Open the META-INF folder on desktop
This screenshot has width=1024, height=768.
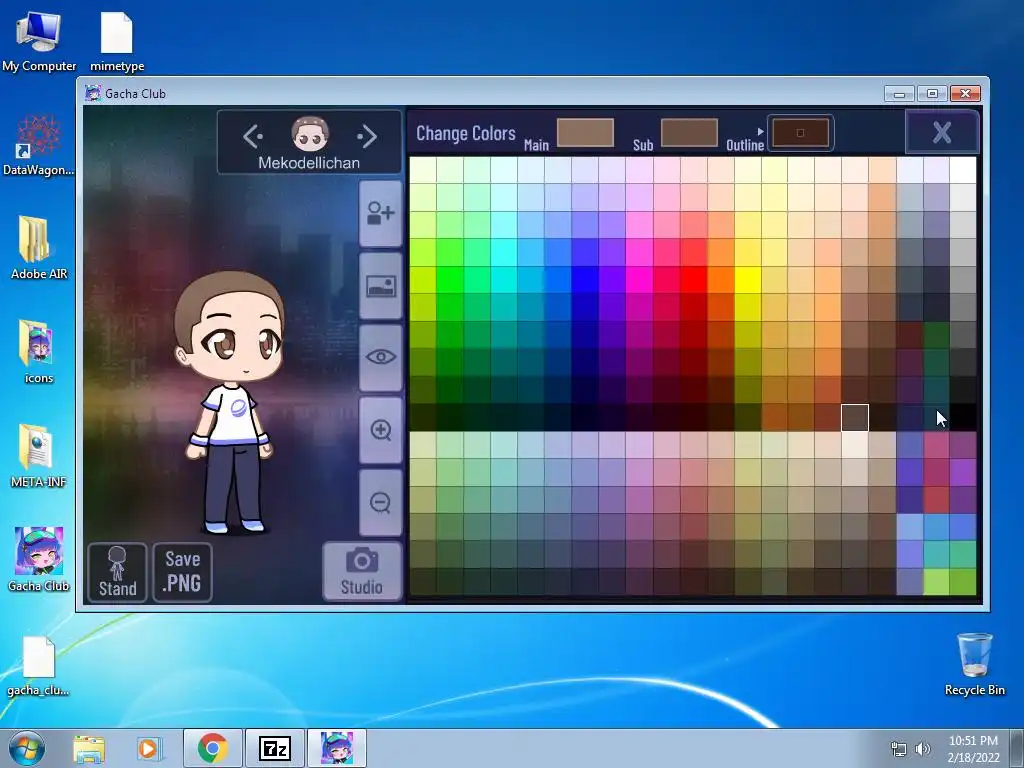(39, 456)
